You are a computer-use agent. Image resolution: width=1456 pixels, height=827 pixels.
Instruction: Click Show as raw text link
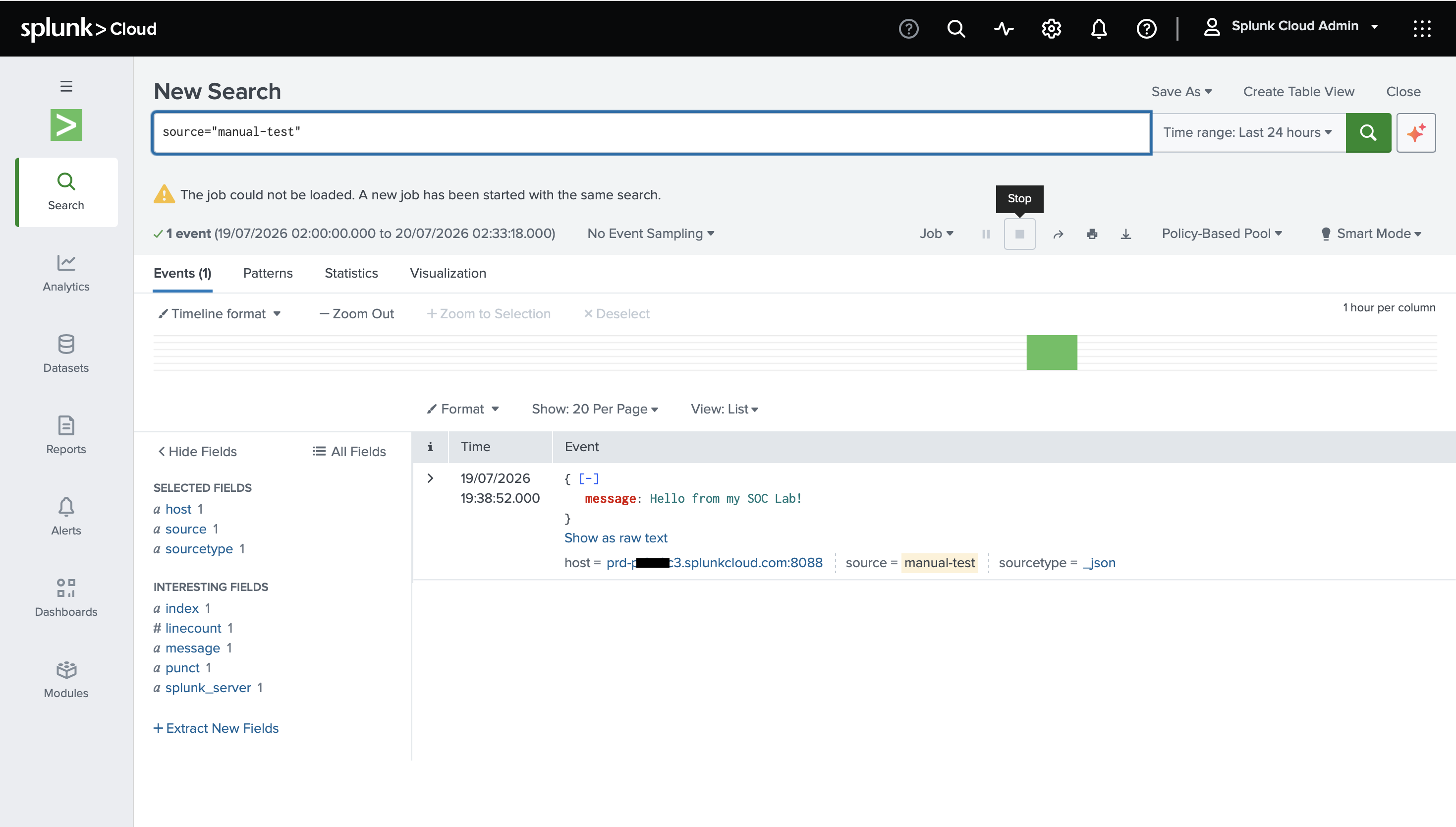(x=616, y=538)
